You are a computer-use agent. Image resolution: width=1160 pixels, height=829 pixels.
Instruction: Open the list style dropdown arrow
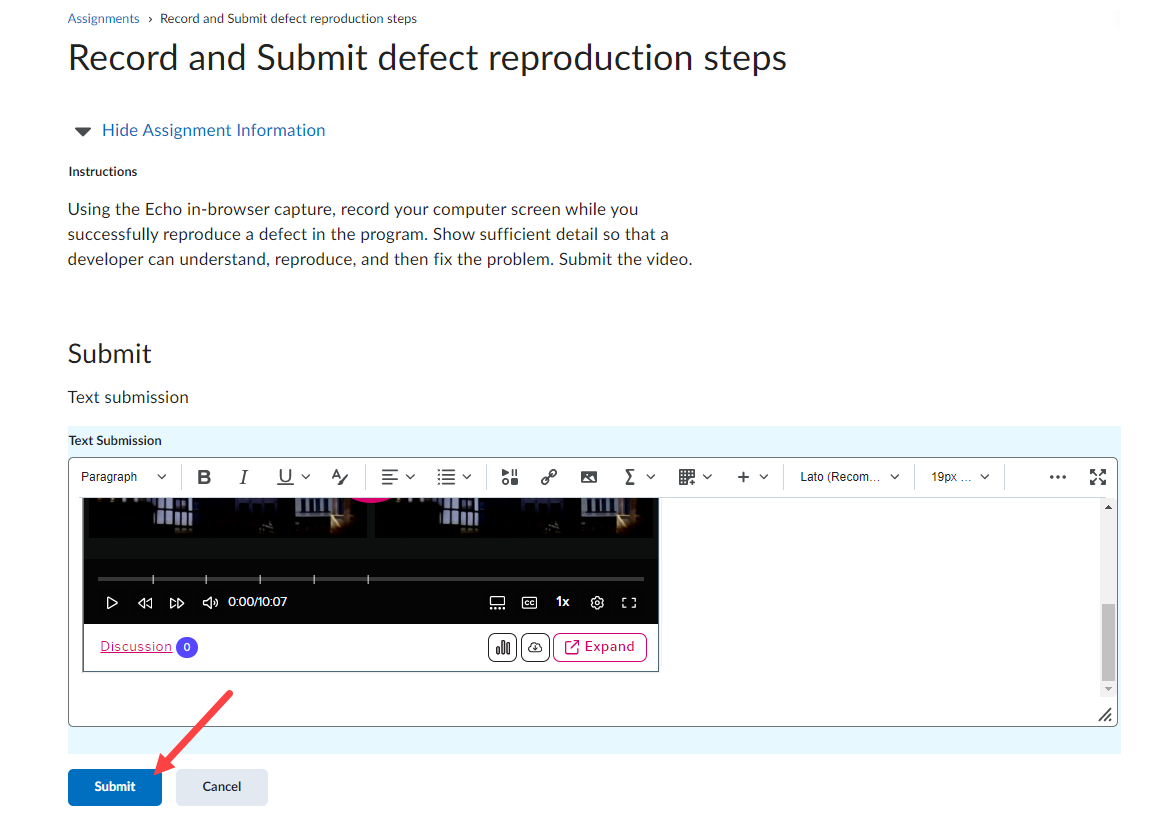[468, 477]
